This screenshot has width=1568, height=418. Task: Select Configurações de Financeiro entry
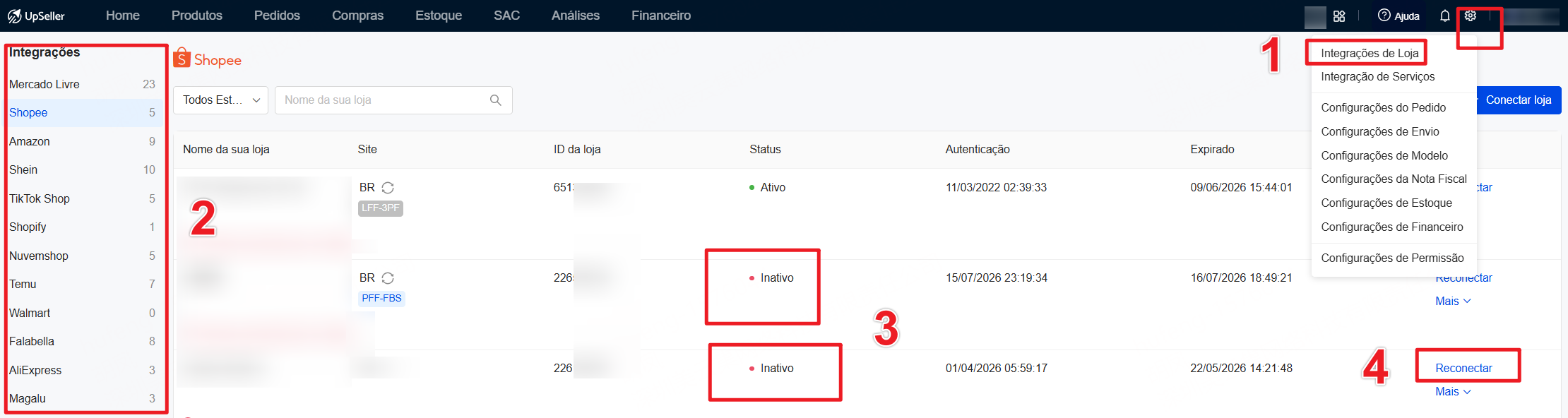click(1392, 227)
